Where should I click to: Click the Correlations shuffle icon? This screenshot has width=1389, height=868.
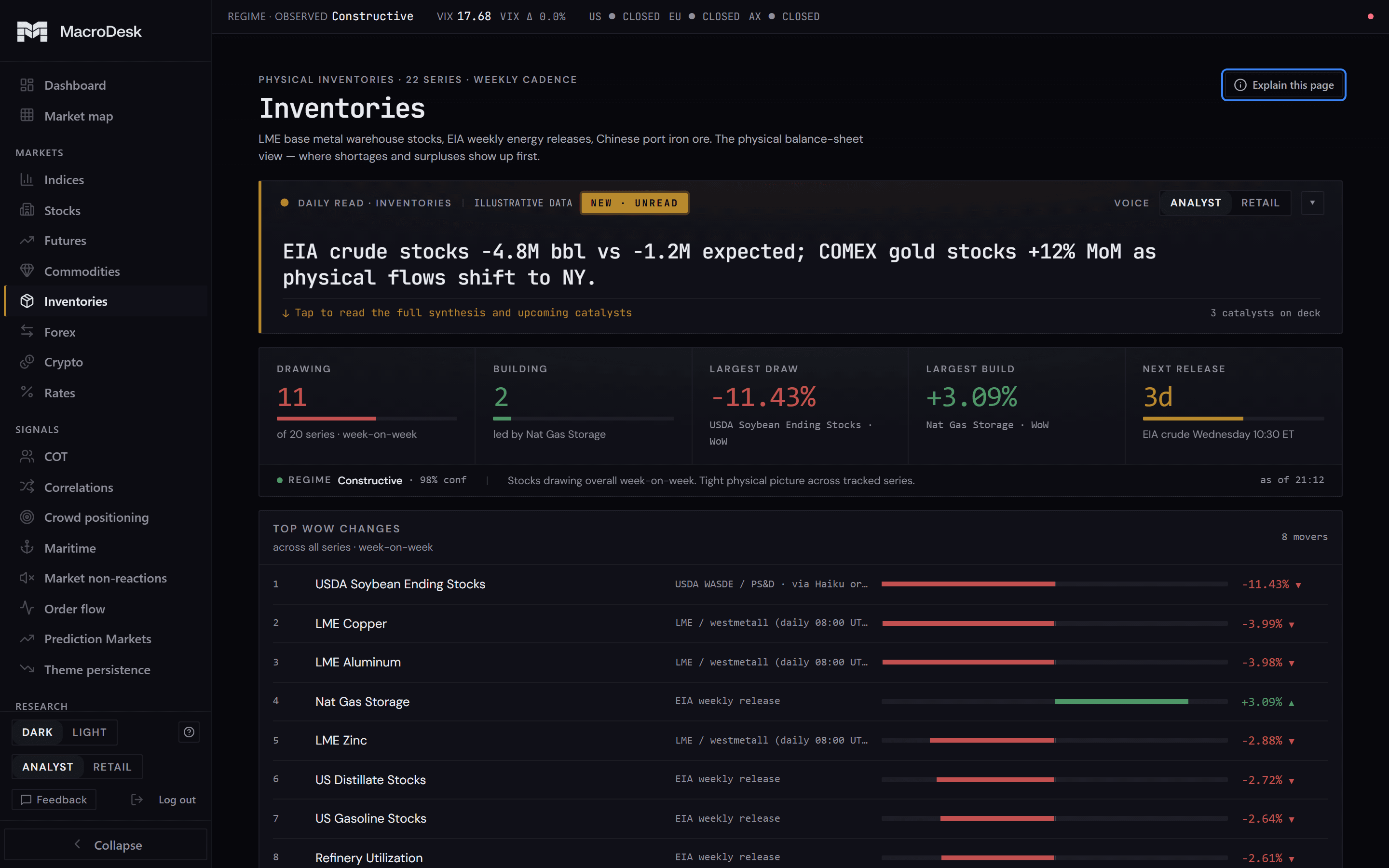(x=27, y=487)
